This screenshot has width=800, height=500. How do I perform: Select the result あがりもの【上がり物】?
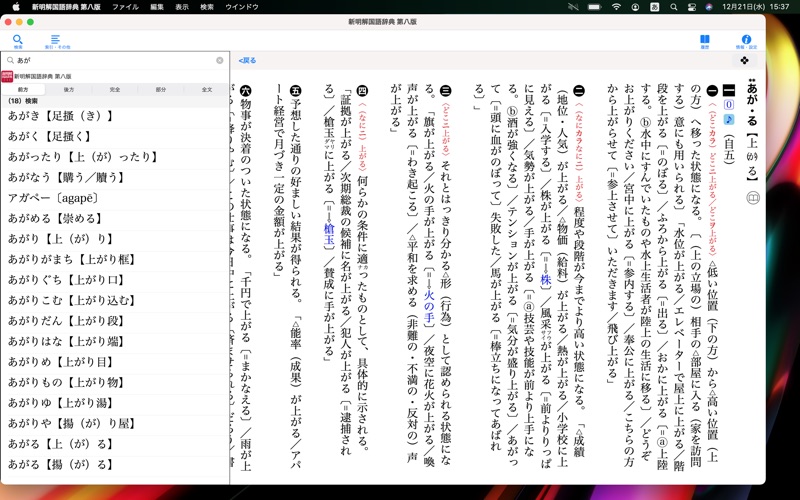click(x=115, y=382)
